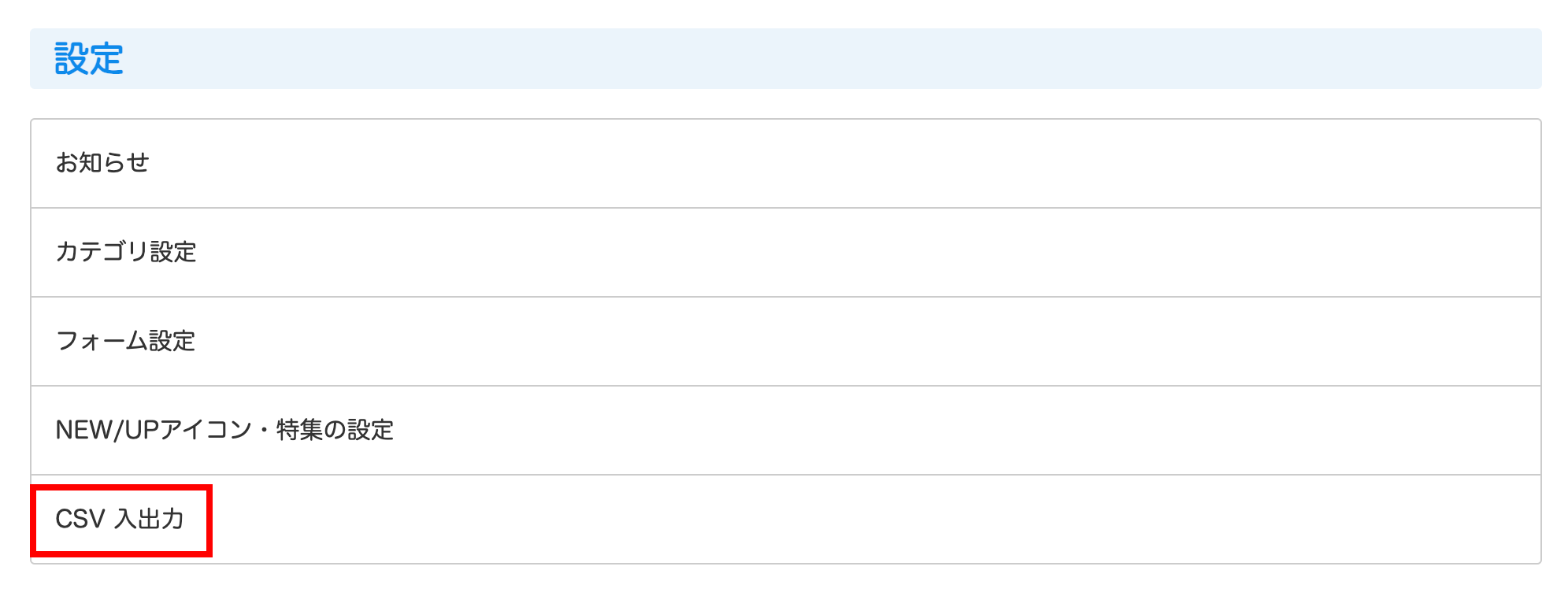
Task: Go to form settings (フォーム設定)
Action: point(125,341)
